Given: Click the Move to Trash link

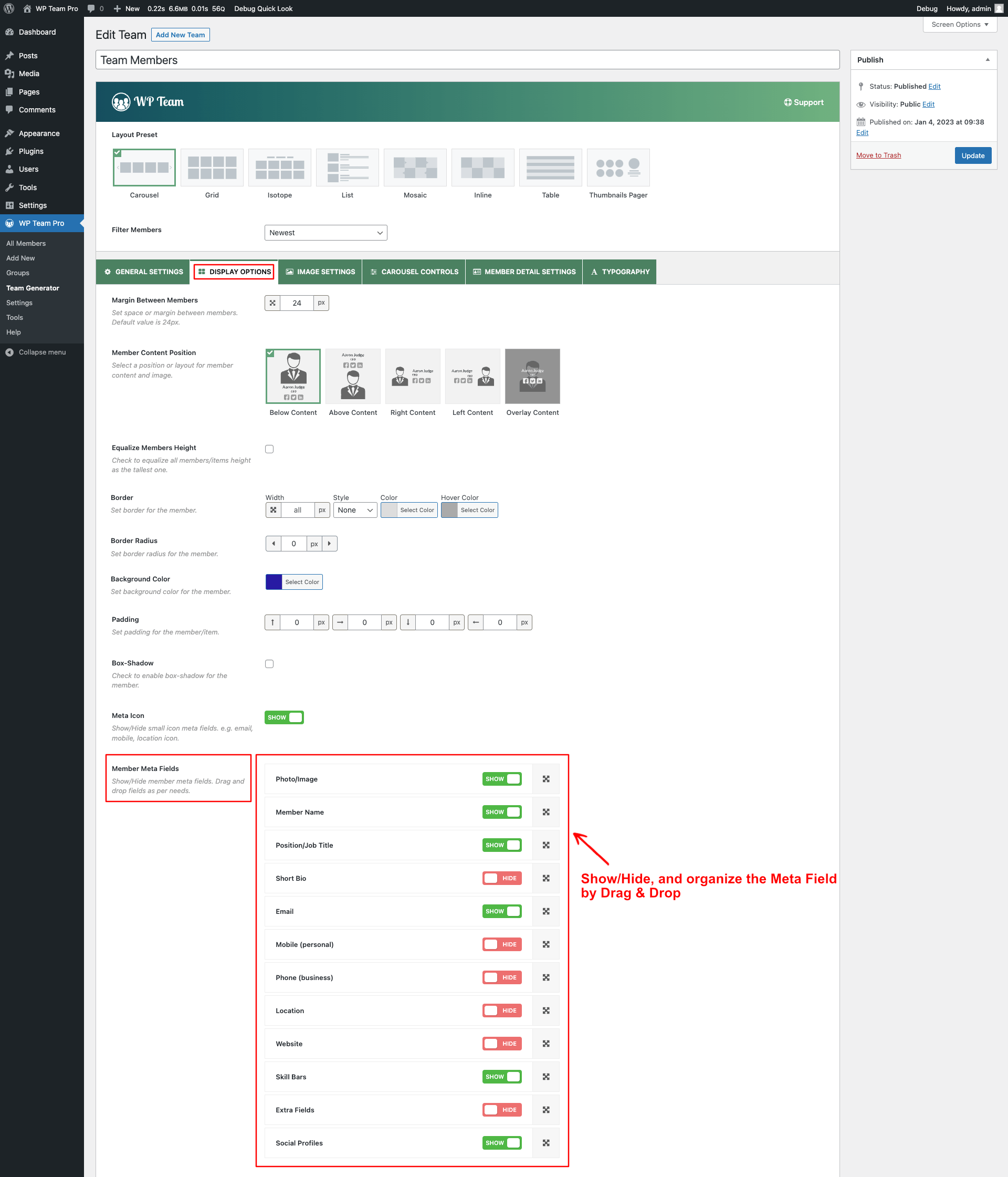Looking at the screenshot, I should tap(878, 155).
